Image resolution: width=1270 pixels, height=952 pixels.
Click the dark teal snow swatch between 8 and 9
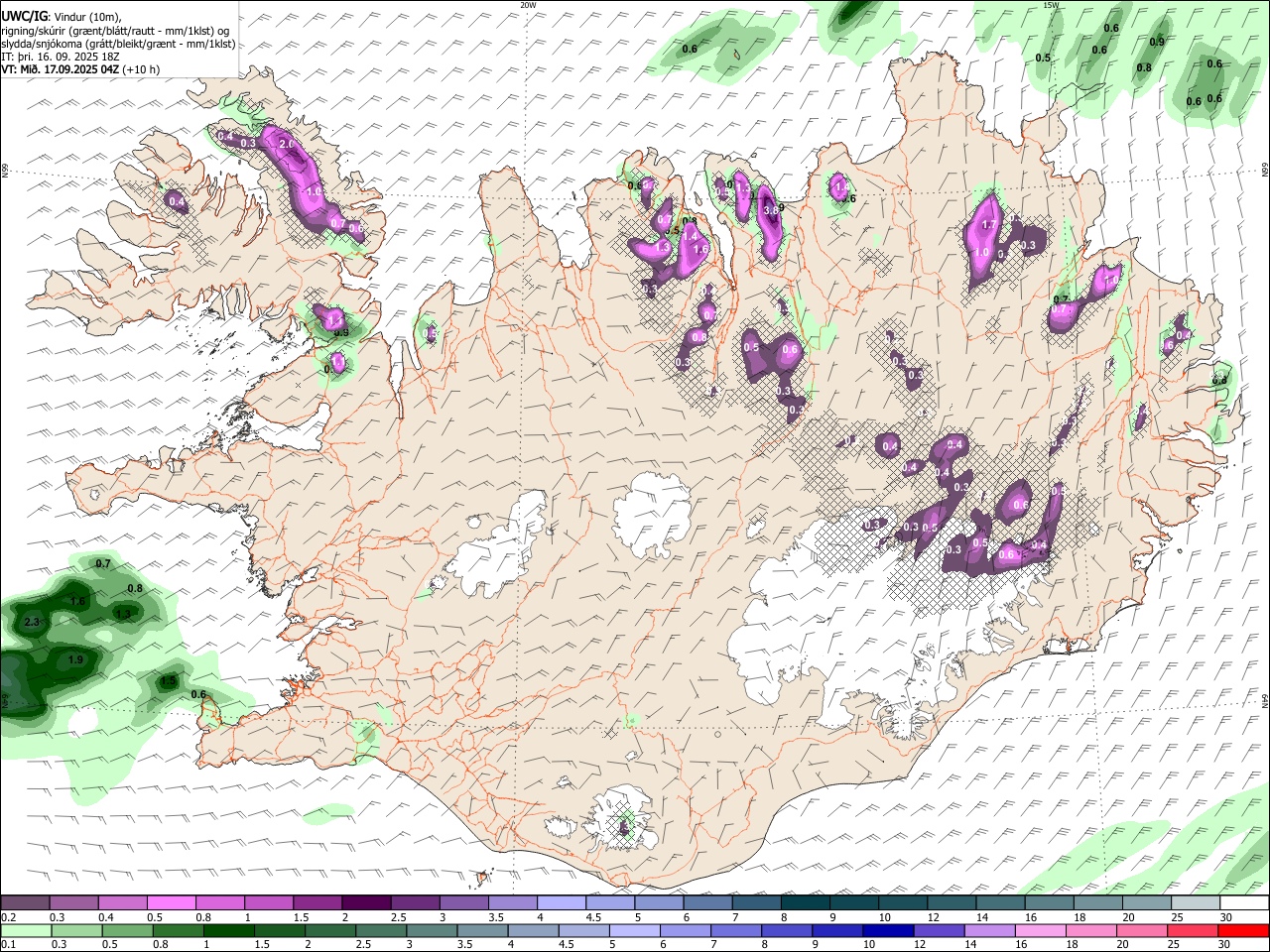[x=805, y=903]
